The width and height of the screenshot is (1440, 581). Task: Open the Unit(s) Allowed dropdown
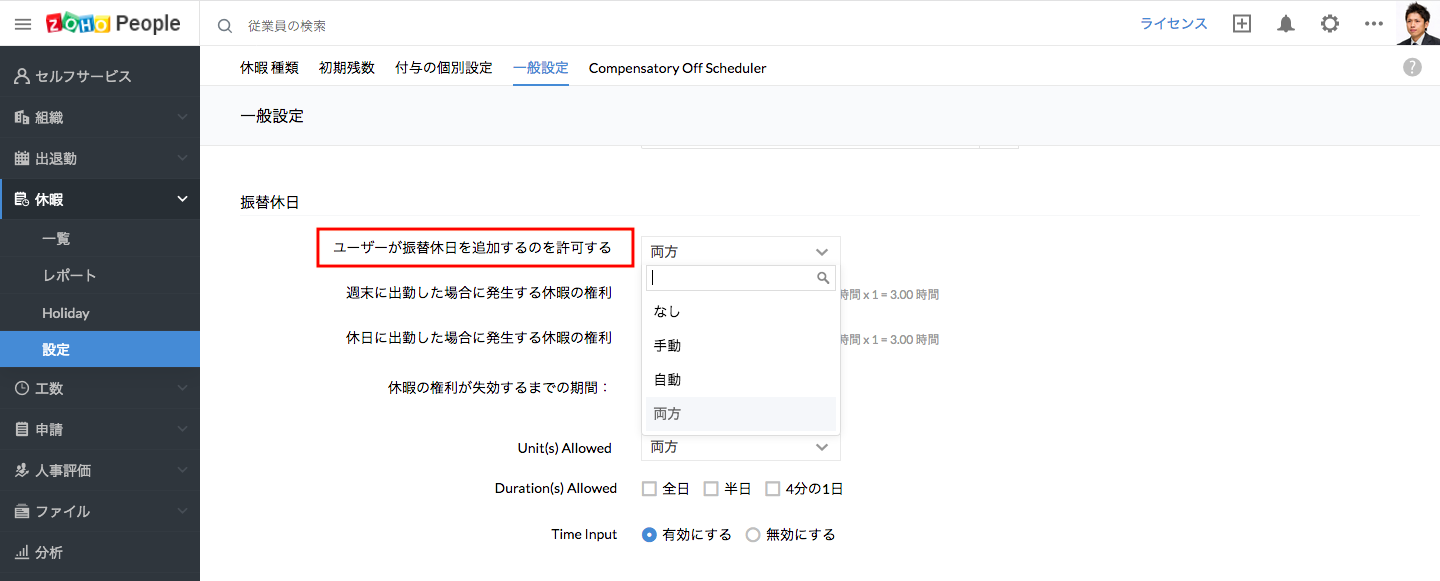click(x=740, y=447)
